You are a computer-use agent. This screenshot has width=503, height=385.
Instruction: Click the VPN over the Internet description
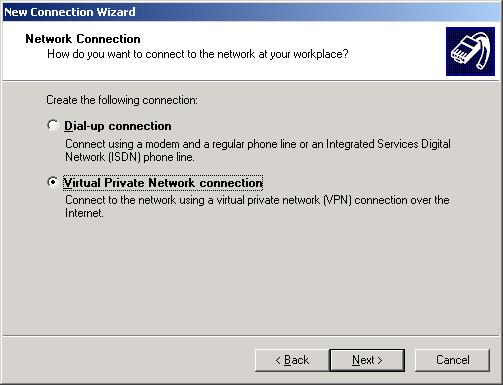(257, 206)
